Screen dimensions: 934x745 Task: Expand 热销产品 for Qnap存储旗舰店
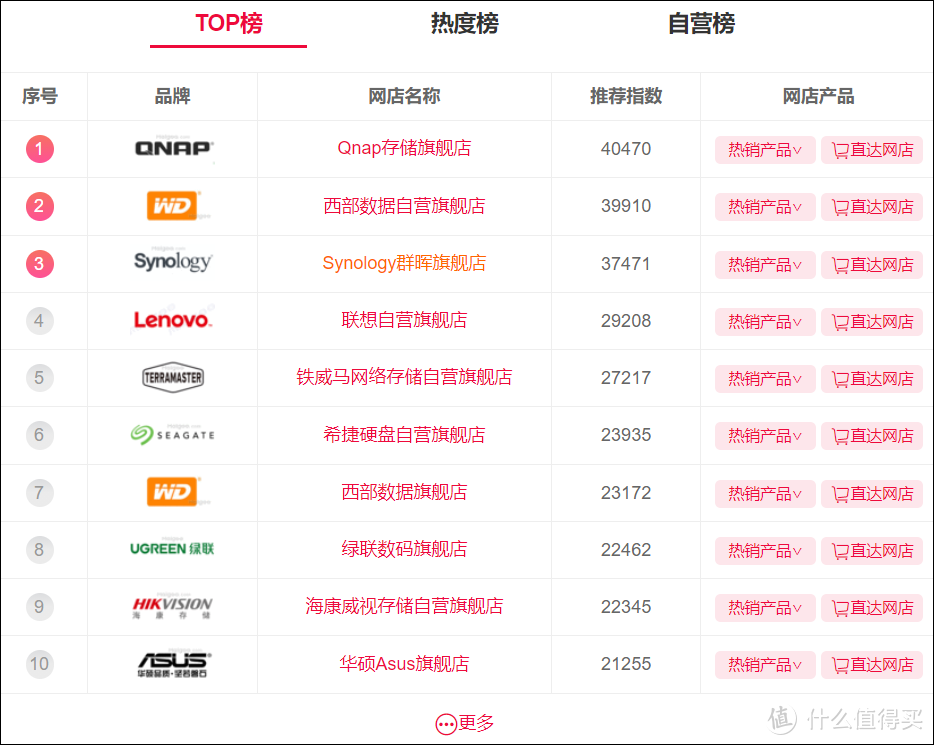click(x=765, y=150)
